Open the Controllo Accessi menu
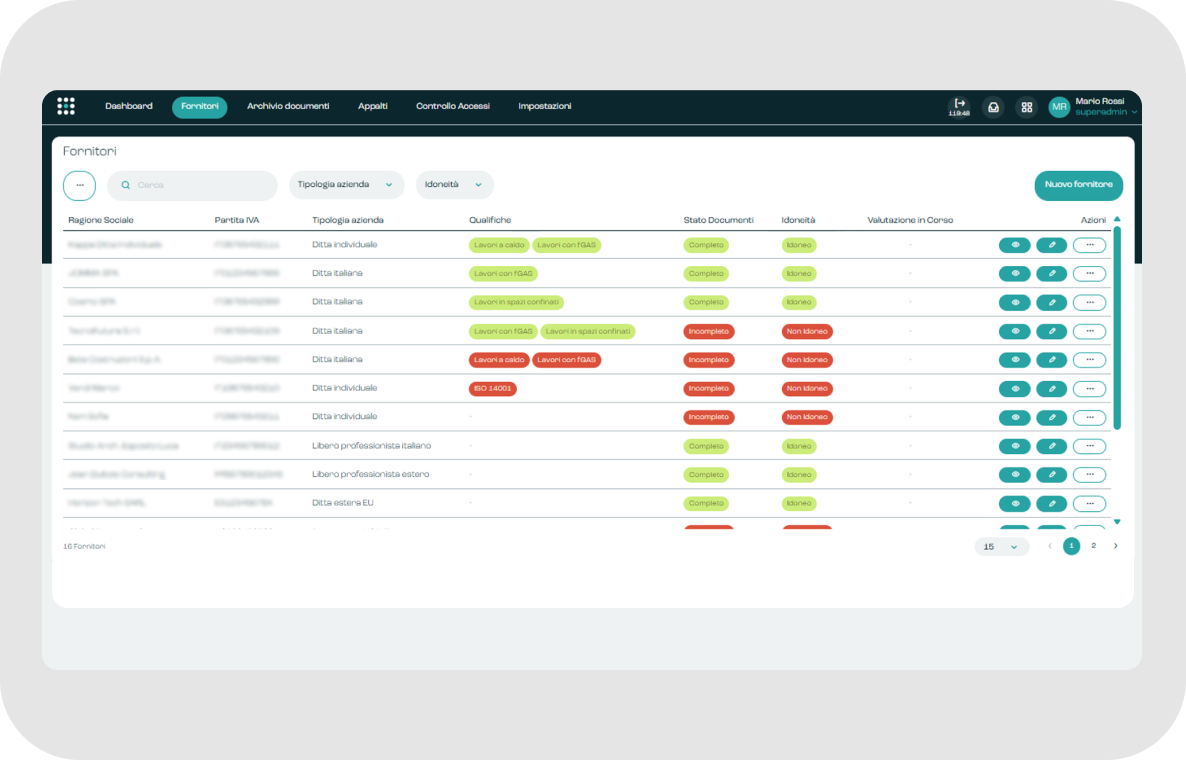This screenshot has height=760, width=1186. (452, 107)
